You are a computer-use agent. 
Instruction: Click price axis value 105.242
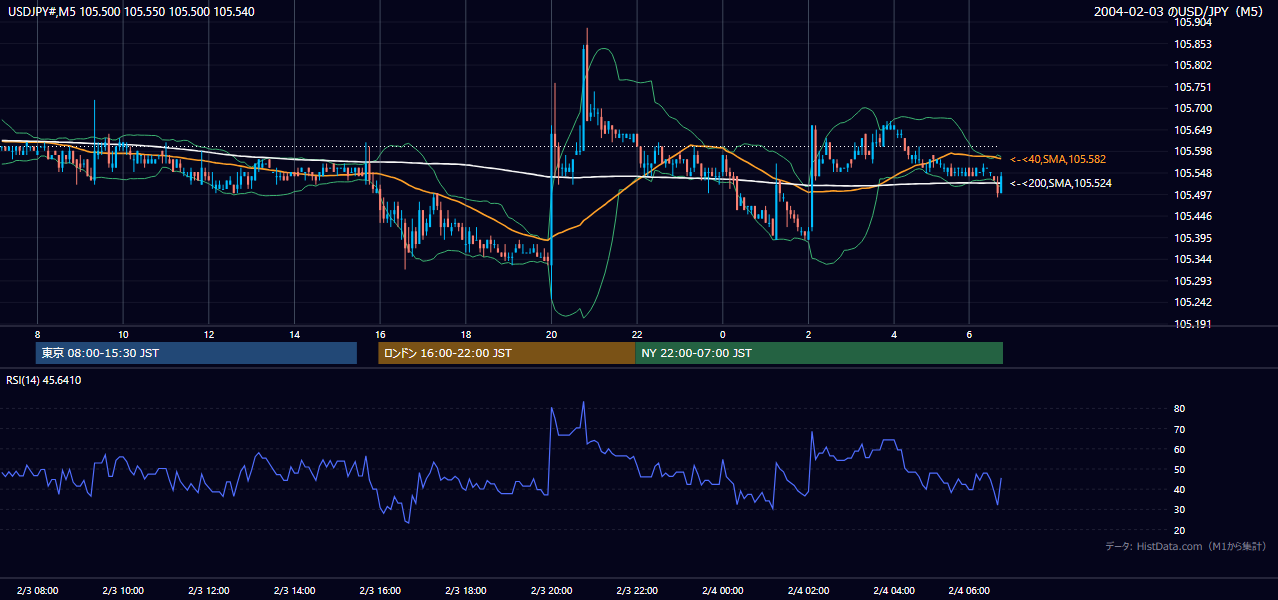point(1192,302)
